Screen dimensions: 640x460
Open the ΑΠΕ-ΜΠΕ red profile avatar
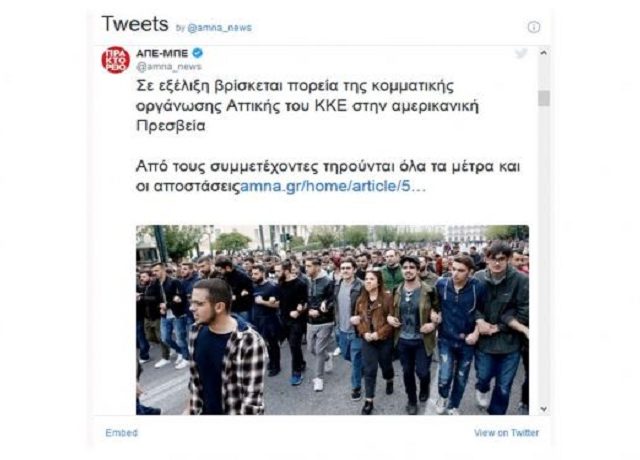[116, 60]
